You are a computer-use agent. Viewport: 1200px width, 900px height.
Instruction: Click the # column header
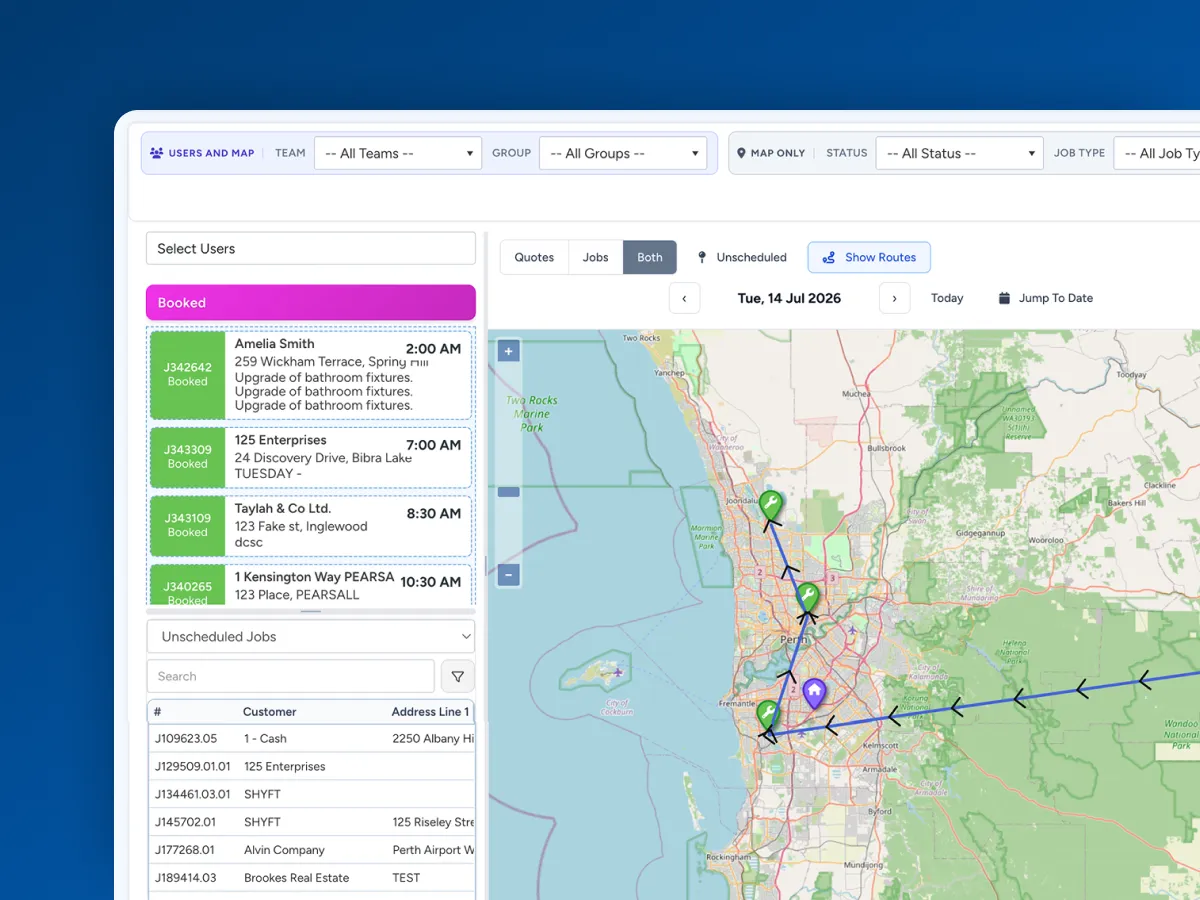[158, 712]
